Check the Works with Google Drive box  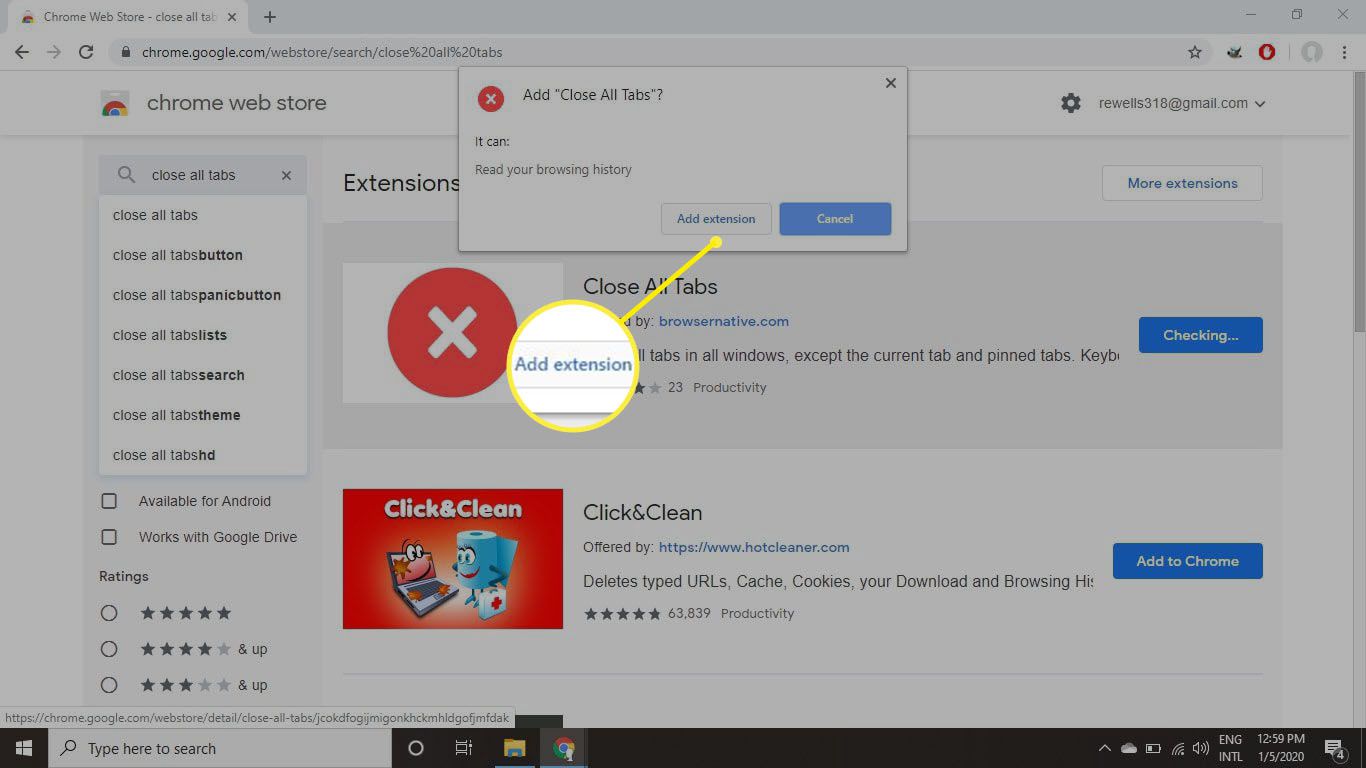pyautogui.click(x=109, y=537)
